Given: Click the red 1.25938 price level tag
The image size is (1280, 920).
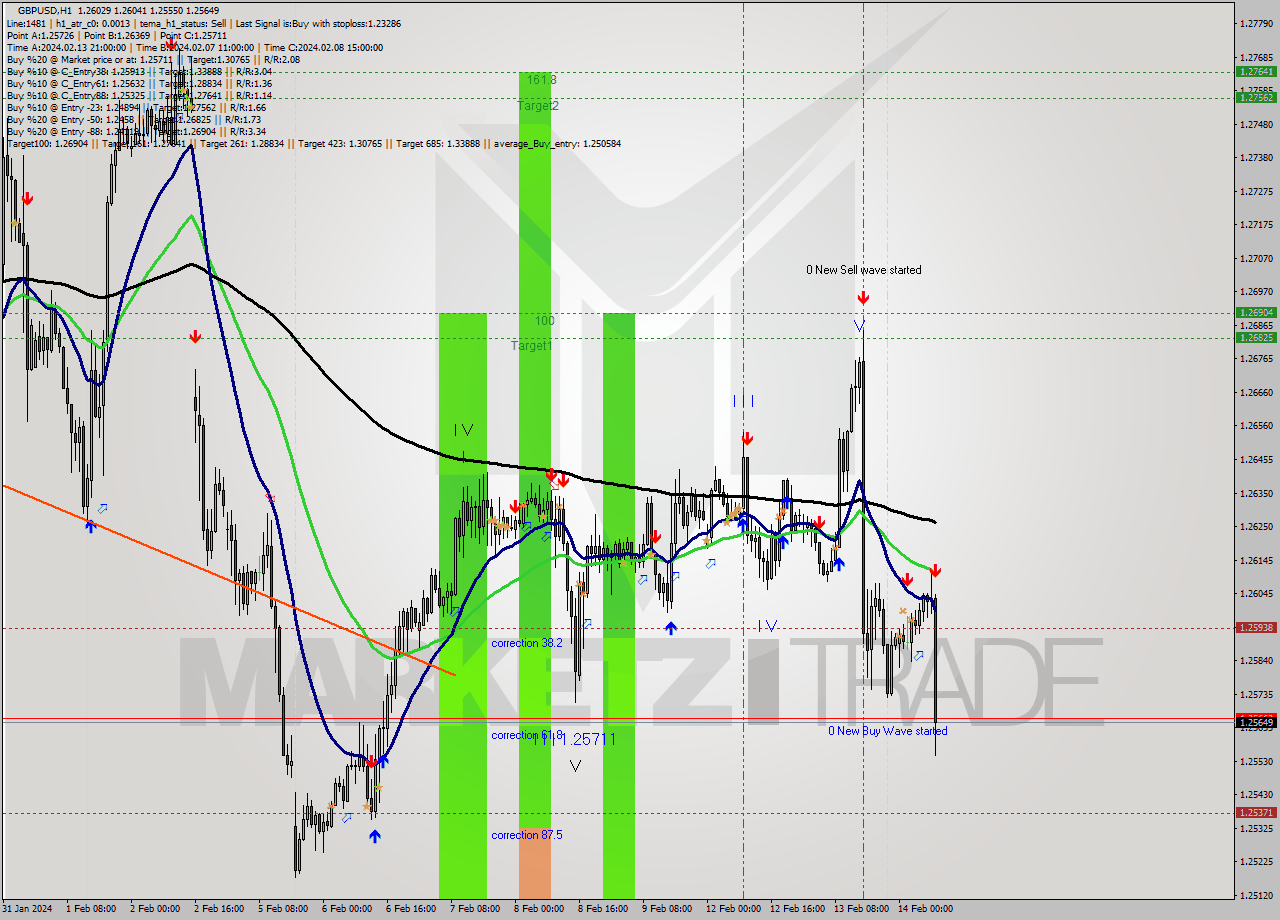Looking at the screenshot, I should (x=1255, y=628).
